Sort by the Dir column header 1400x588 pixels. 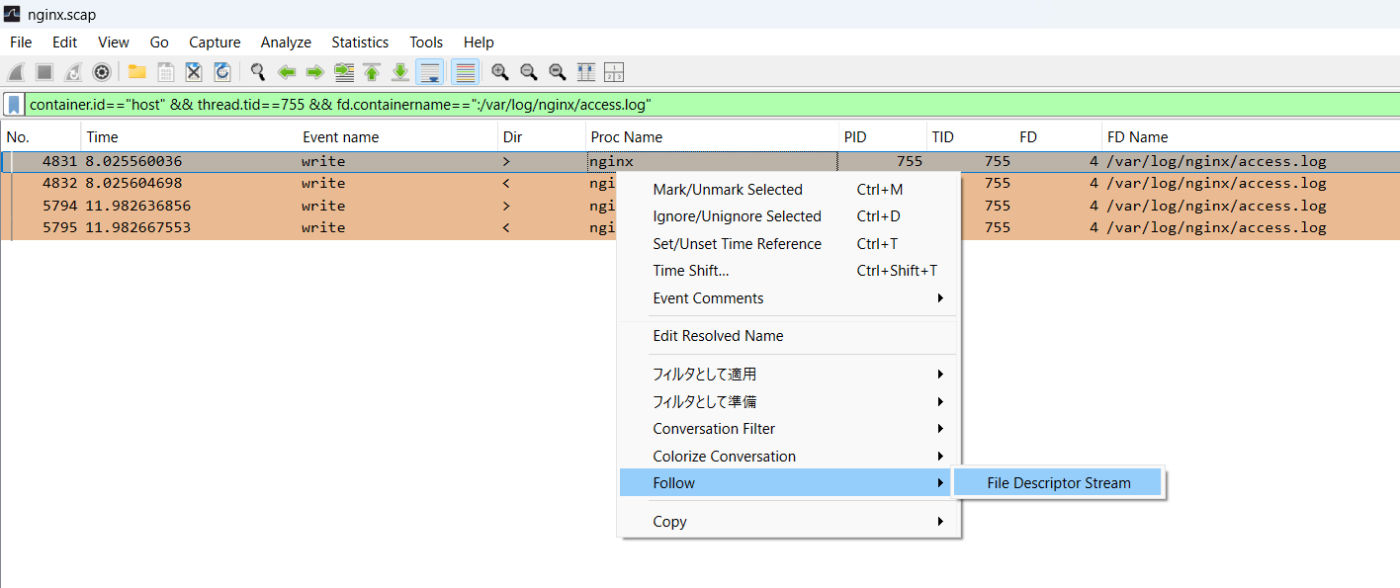pyautogui.click(x=541, y=137)
